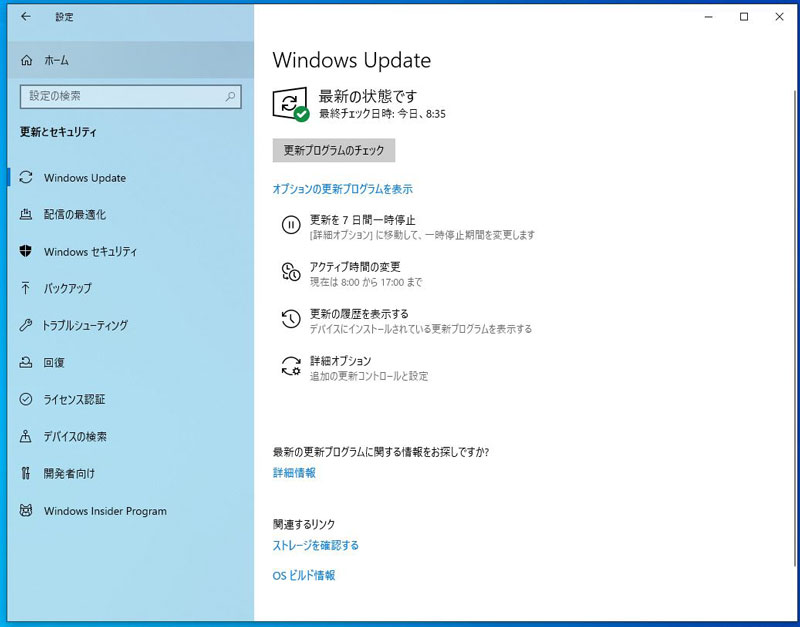Click the 詳細情報 link
The height and width of the screenshot is (627, 800).
(x=294, y=473)
